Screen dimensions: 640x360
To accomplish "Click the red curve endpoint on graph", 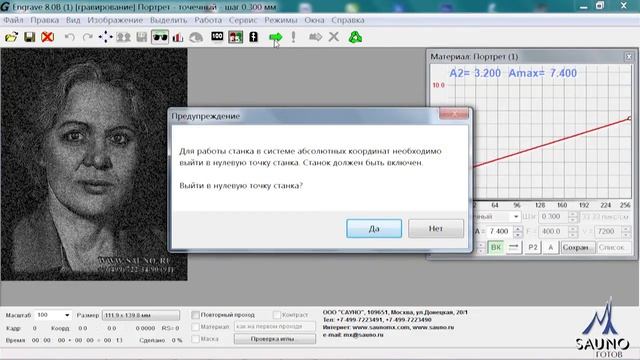I will click(629, 118).
